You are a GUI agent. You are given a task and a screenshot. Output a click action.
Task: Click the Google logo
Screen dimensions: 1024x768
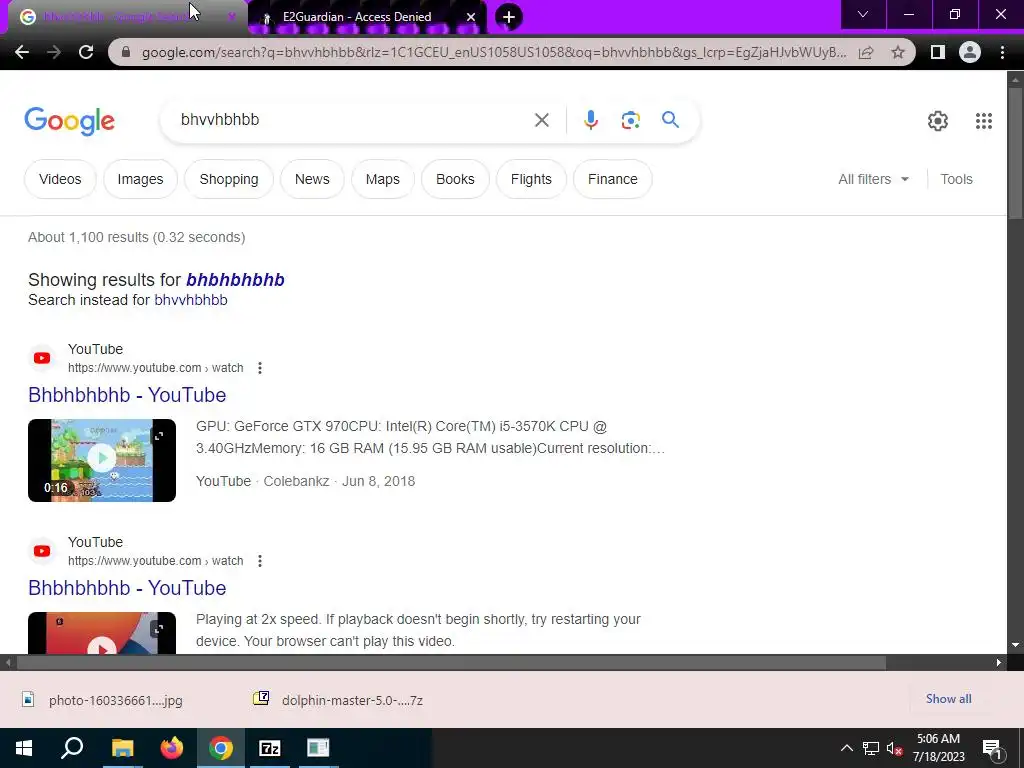pos(69,121)
